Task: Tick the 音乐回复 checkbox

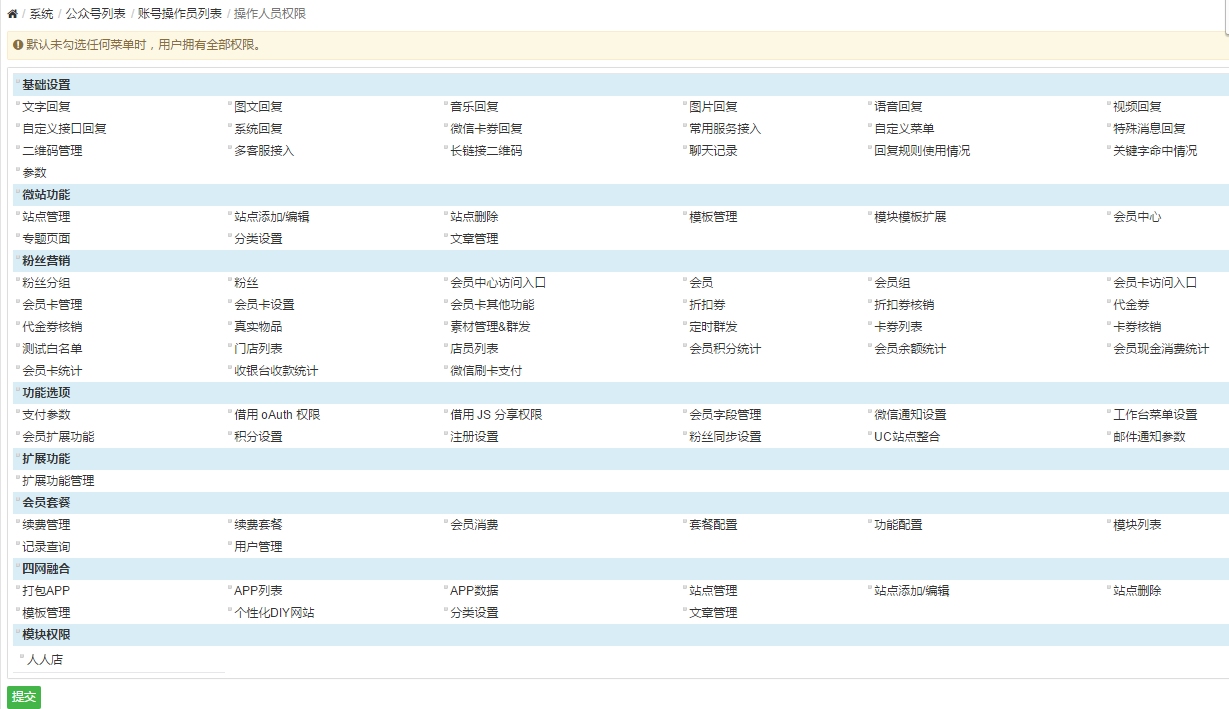Action: click(x=445, y=104)
